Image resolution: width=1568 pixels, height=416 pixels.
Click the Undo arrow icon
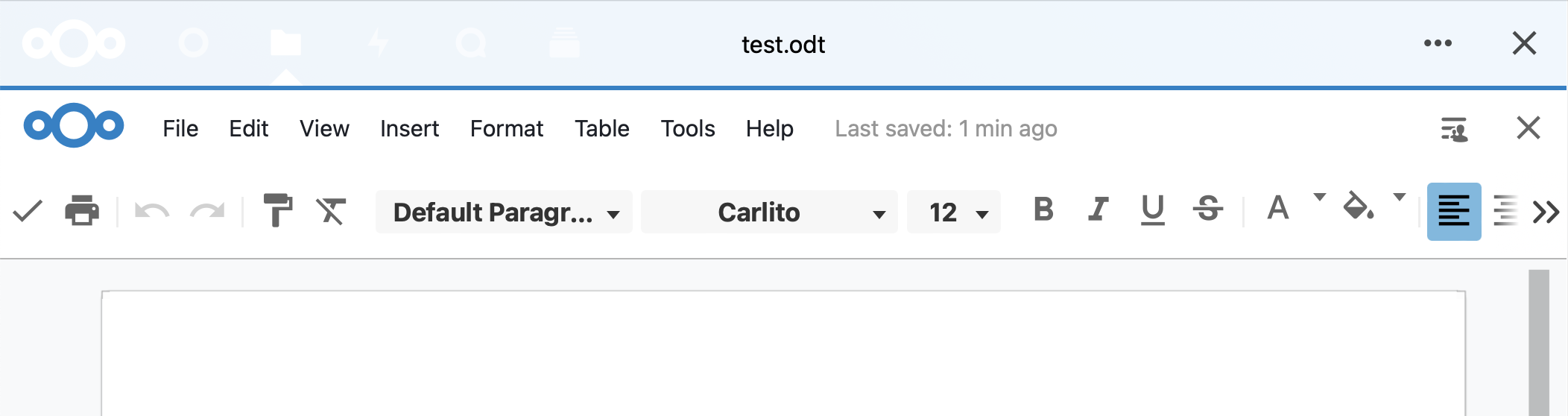[x=152, y=212]
